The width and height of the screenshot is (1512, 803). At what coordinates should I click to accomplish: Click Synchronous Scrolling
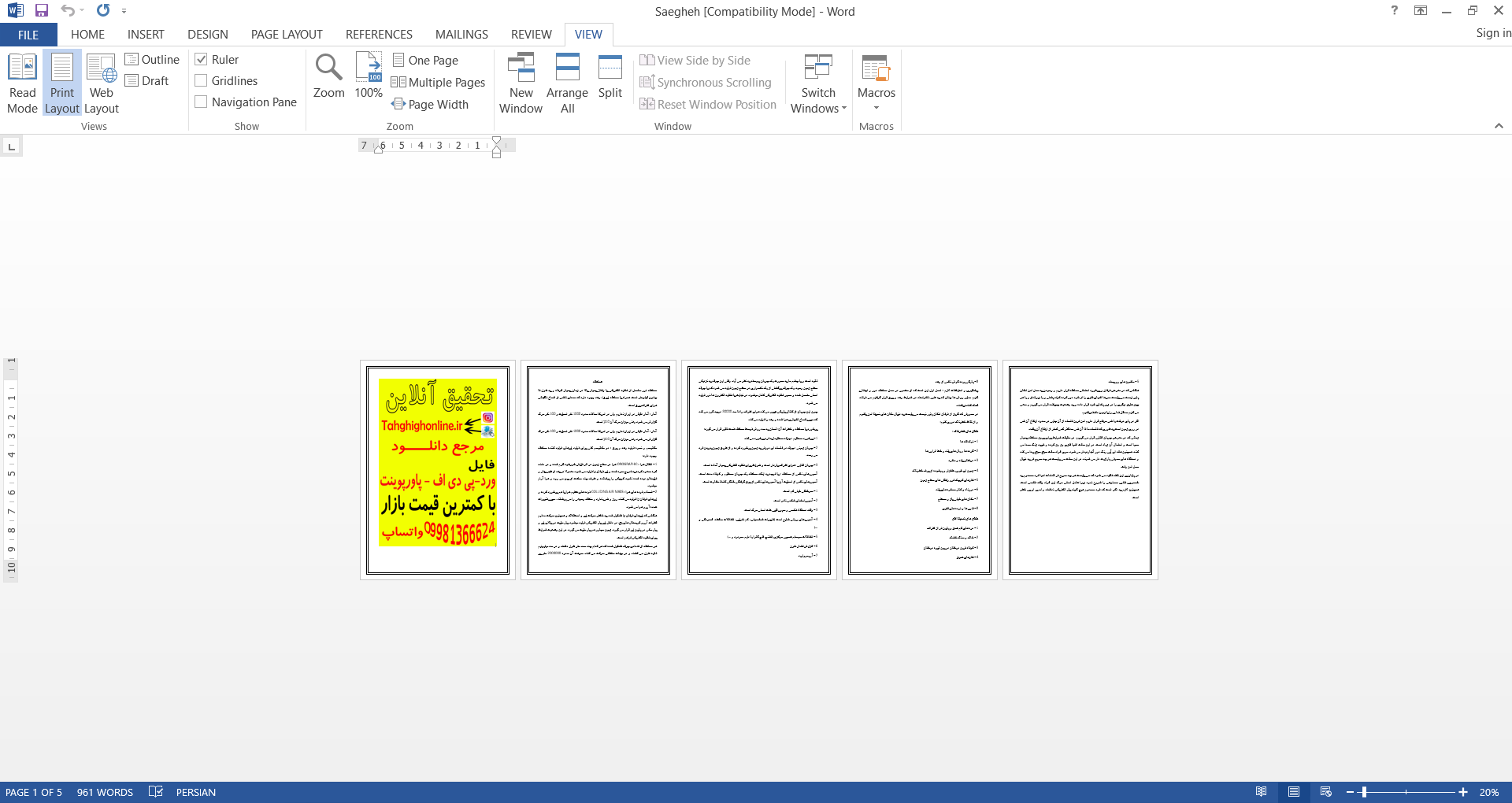point(706,83)
